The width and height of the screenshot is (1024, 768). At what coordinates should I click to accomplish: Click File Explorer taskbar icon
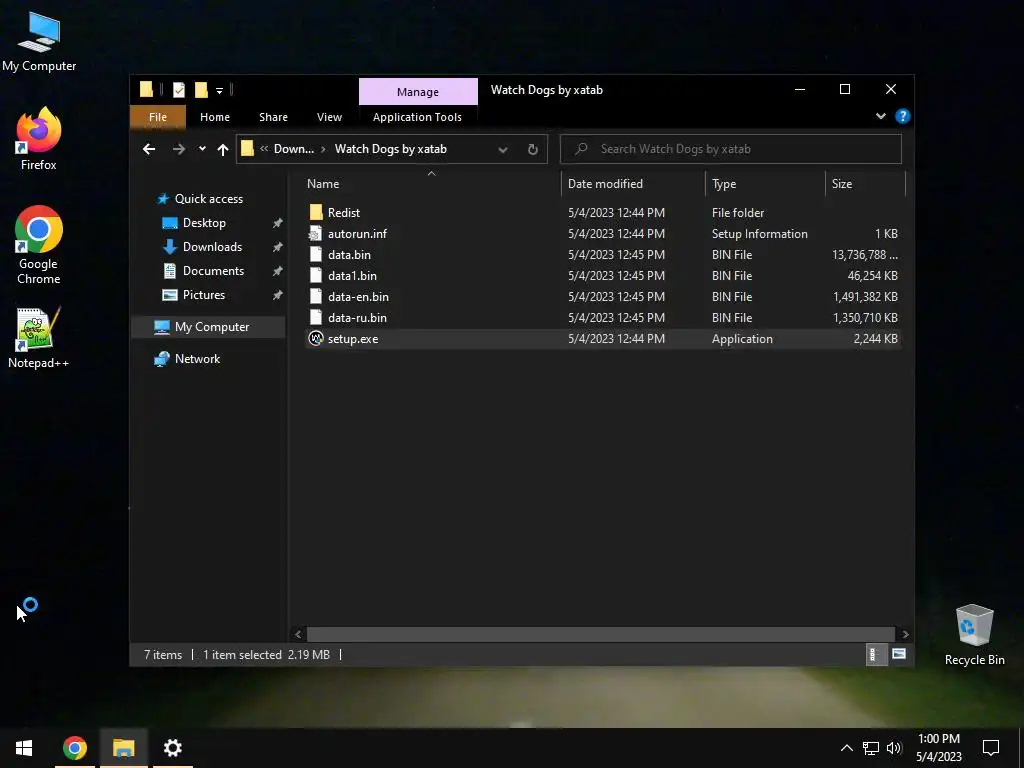point(123,748)
